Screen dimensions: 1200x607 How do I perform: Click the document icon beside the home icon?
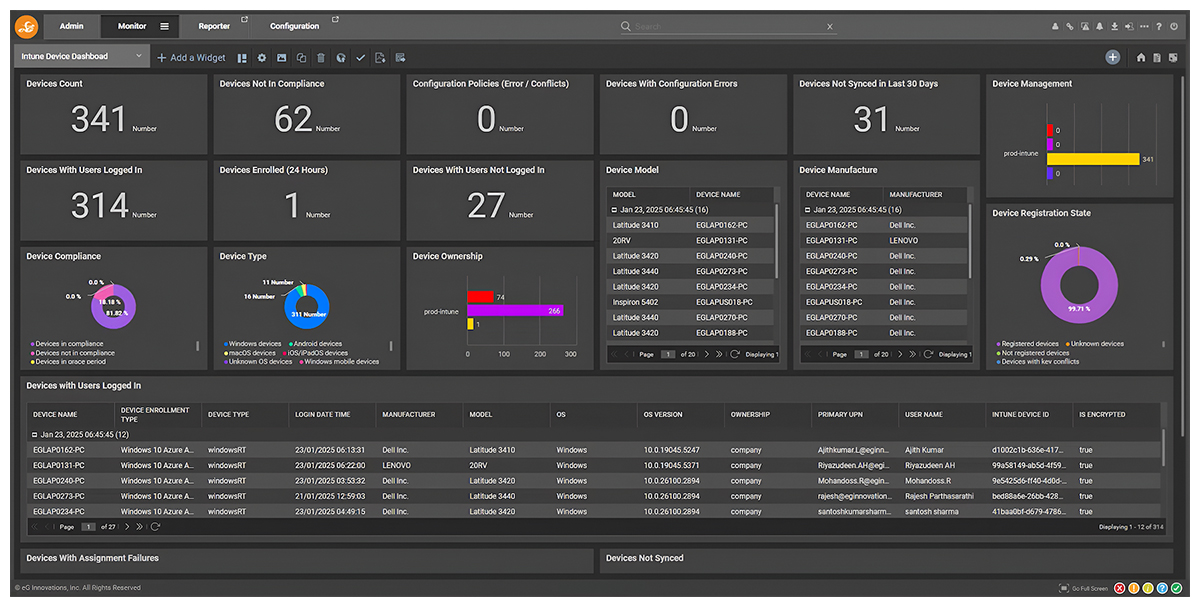tap(1157, 58)
